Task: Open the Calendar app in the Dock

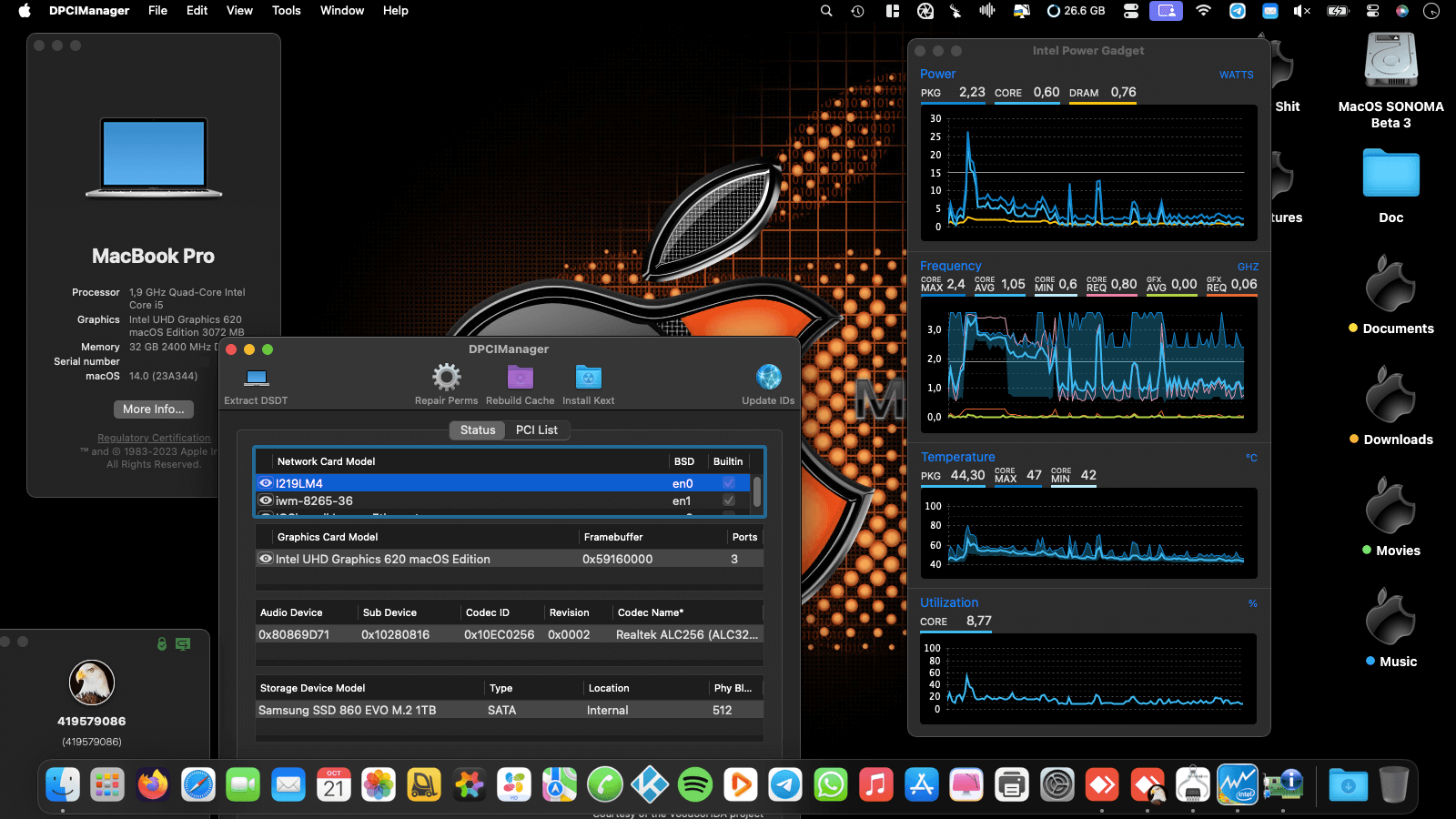Action: [333, 784]
